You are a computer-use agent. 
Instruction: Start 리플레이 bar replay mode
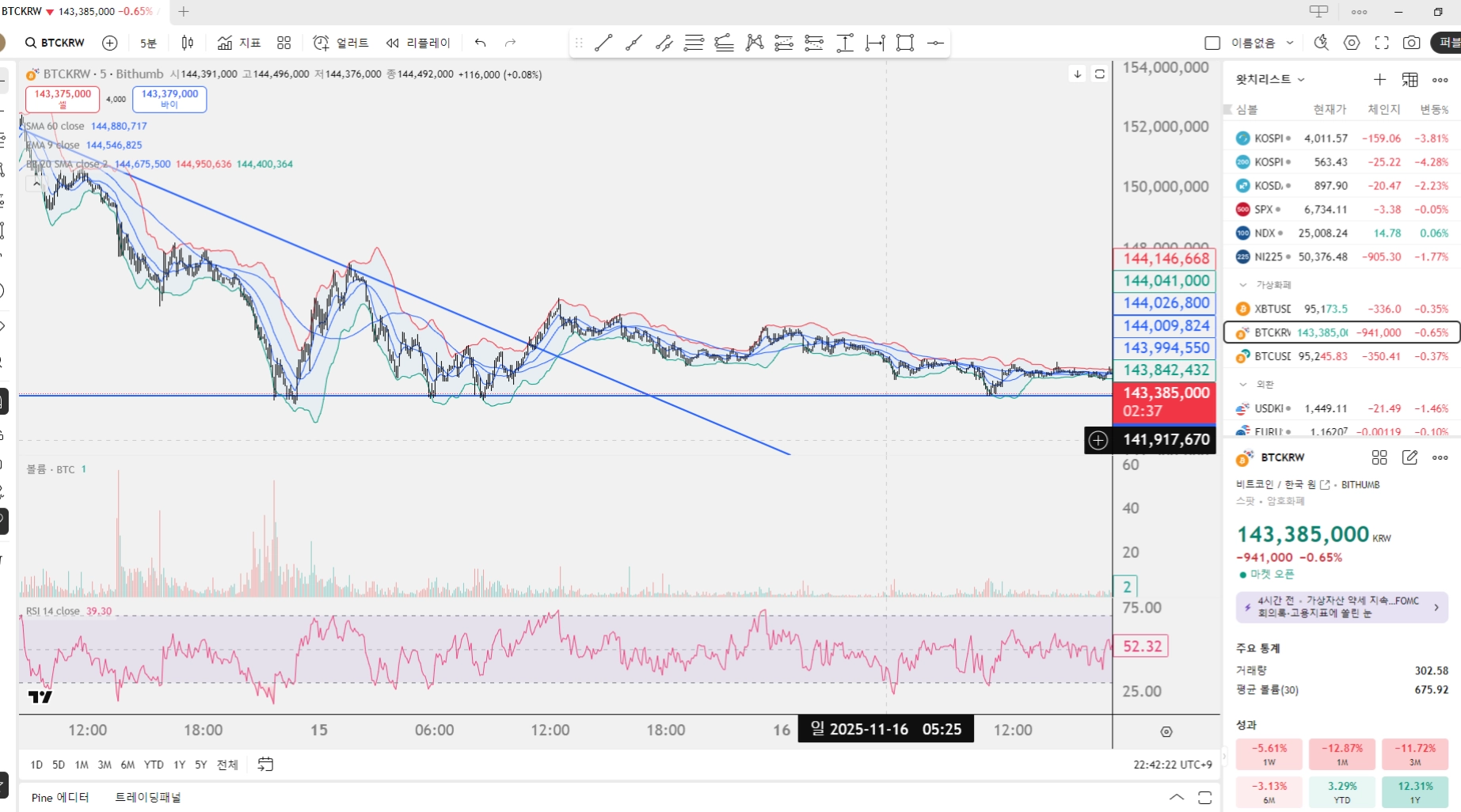(418, 43)
